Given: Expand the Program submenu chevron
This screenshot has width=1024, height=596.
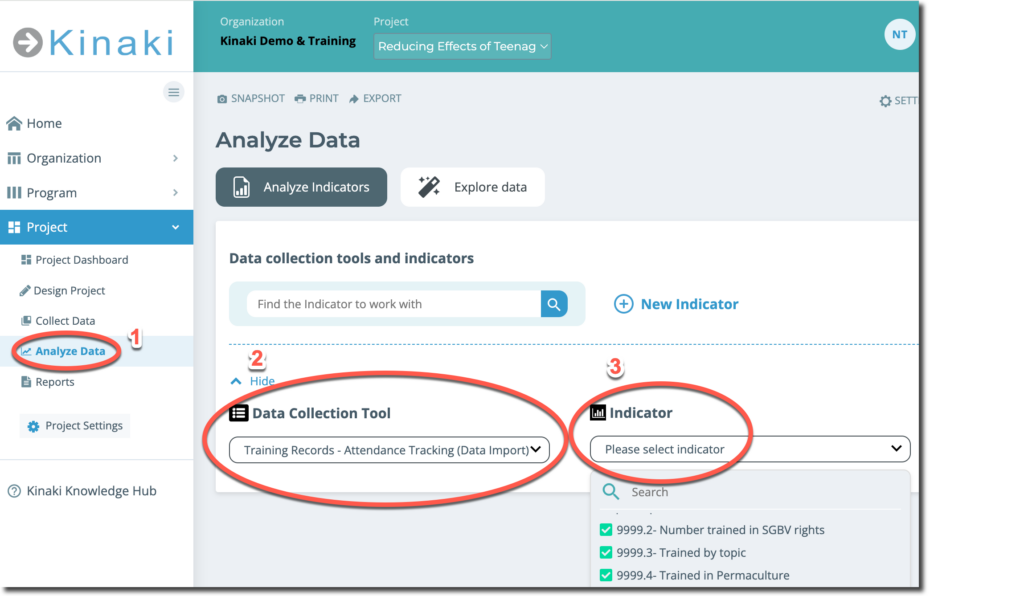Looking at the screenshot, I should pyautogui.click(x=175, y=193).
